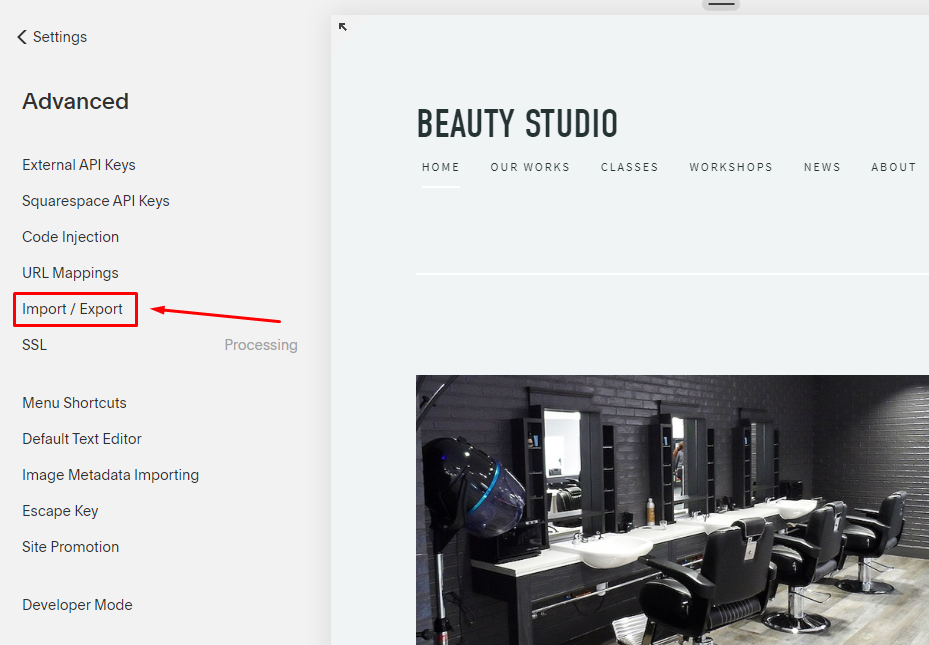Visit the WORKSHOPS nav link
This screenshot has width=929, height=645.
(x=731, y=167)
